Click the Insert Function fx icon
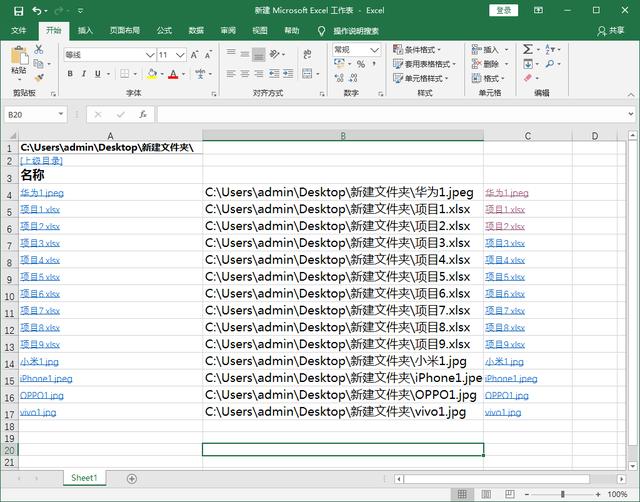 pos(143,114)
